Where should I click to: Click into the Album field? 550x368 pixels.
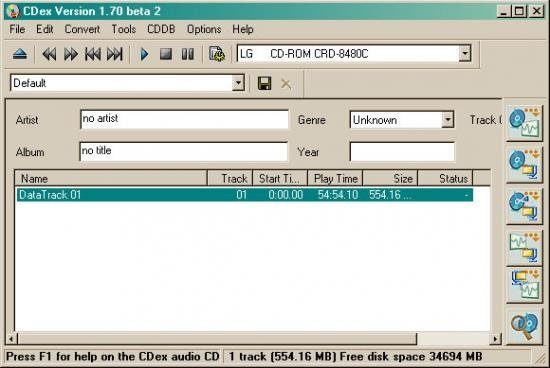(184, 152)
